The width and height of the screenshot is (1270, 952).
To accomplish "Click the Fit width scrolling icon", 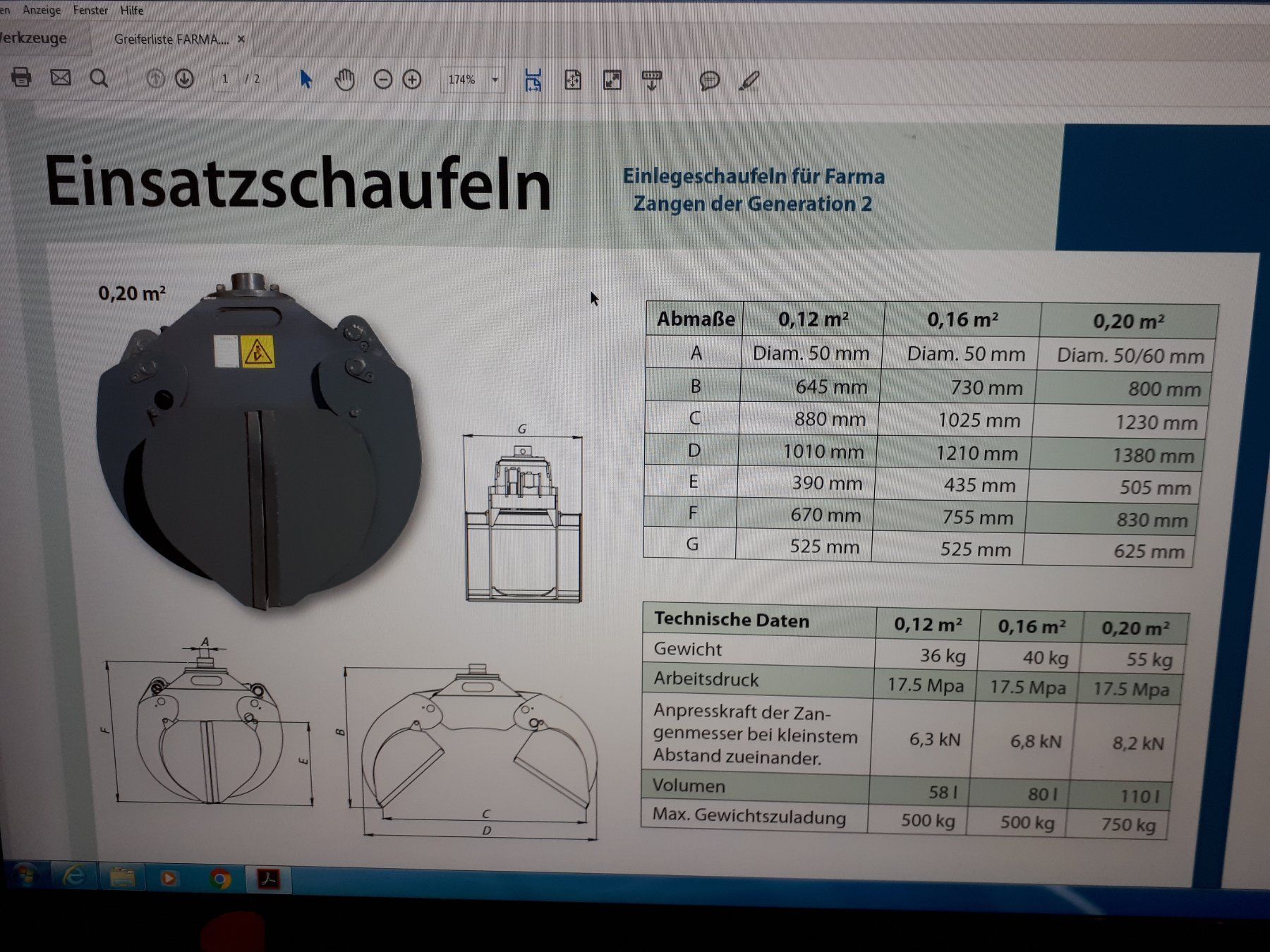I will click(533, 80).
